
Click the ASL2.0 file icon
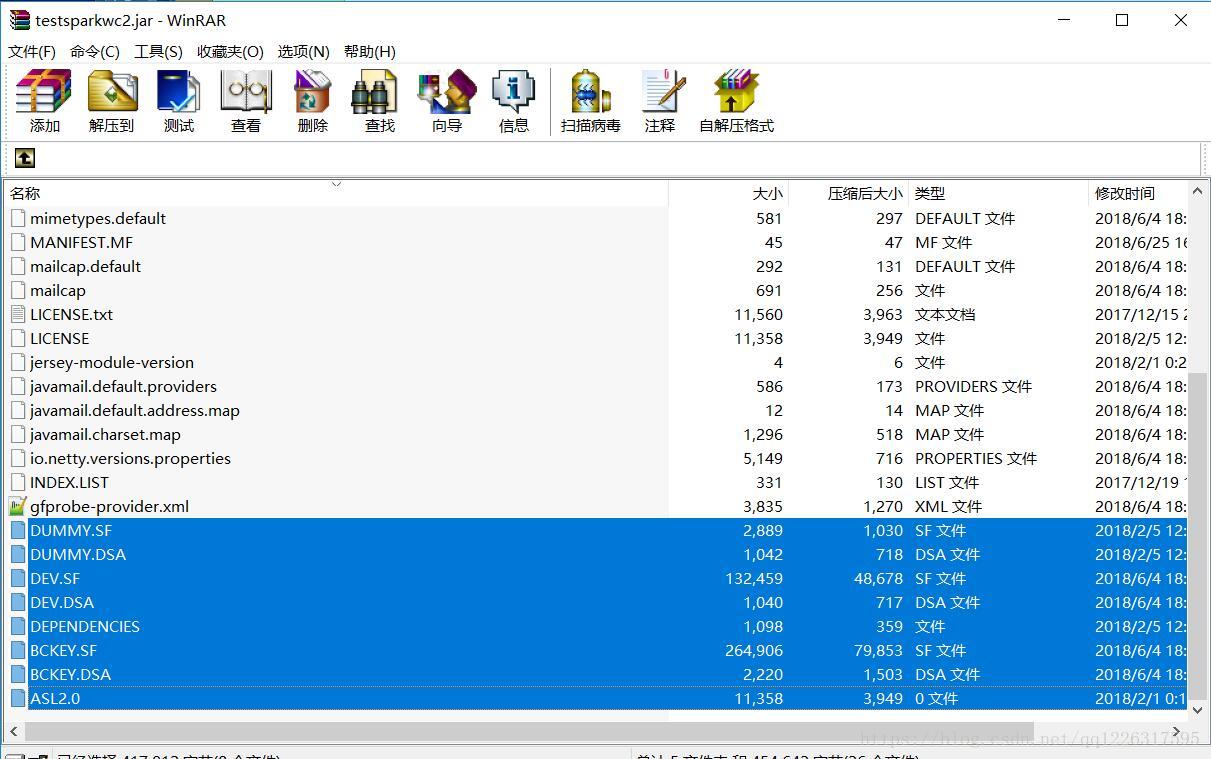coord(18,698)
